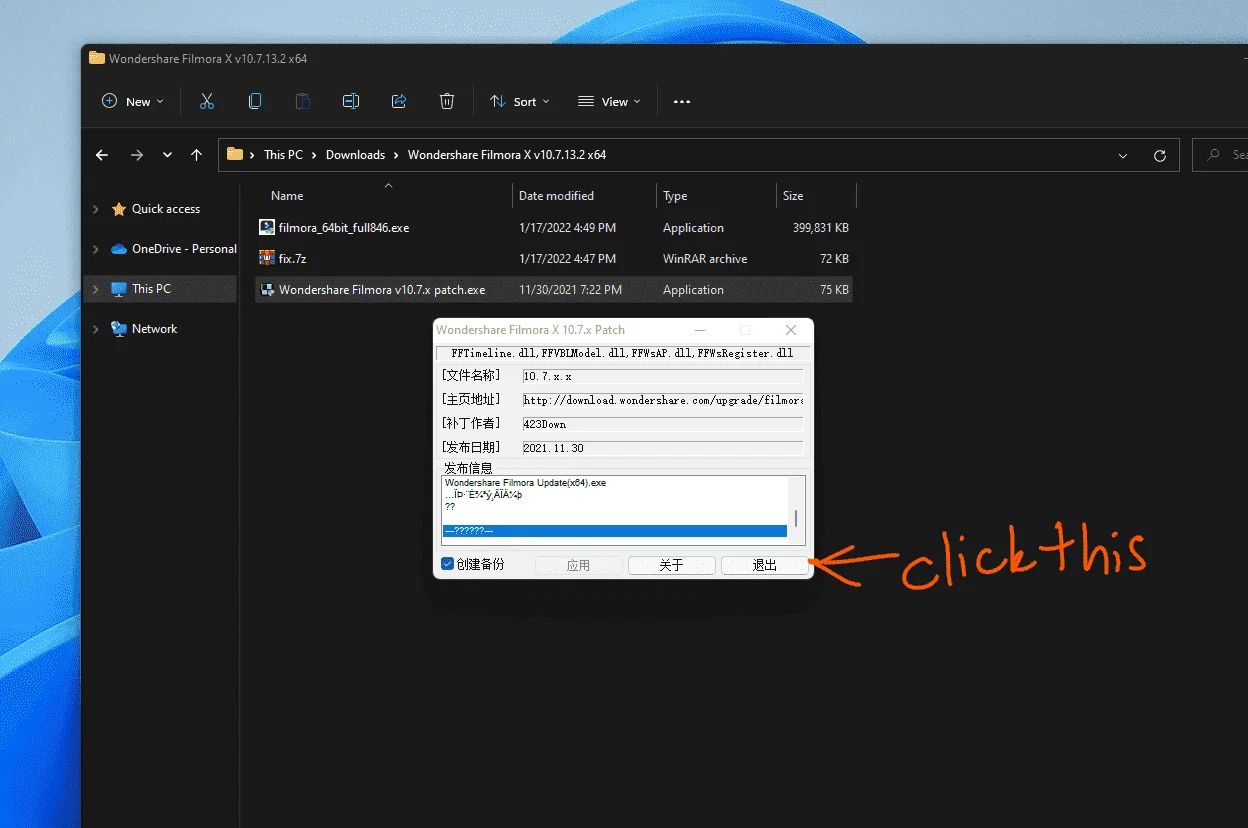Screen dimensions: 1248x828
Task: Click the 退出 exit button
Action: coord(764,565)
